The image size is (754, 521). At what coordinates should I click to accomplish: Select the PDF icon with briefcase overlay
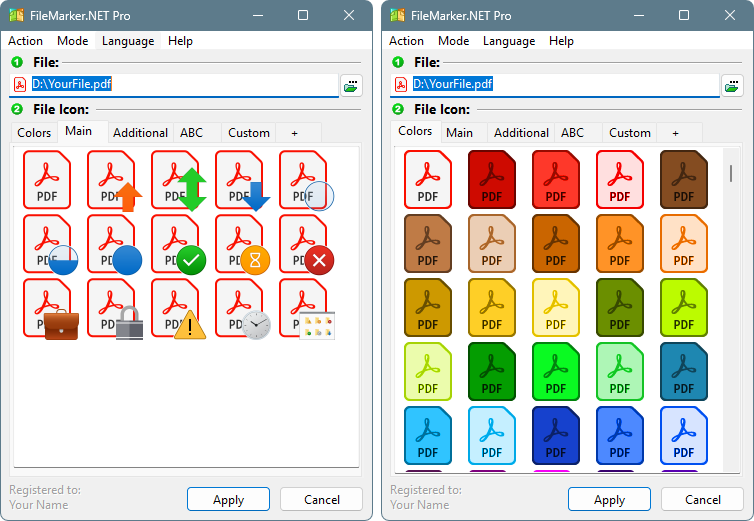coord(48,310)
